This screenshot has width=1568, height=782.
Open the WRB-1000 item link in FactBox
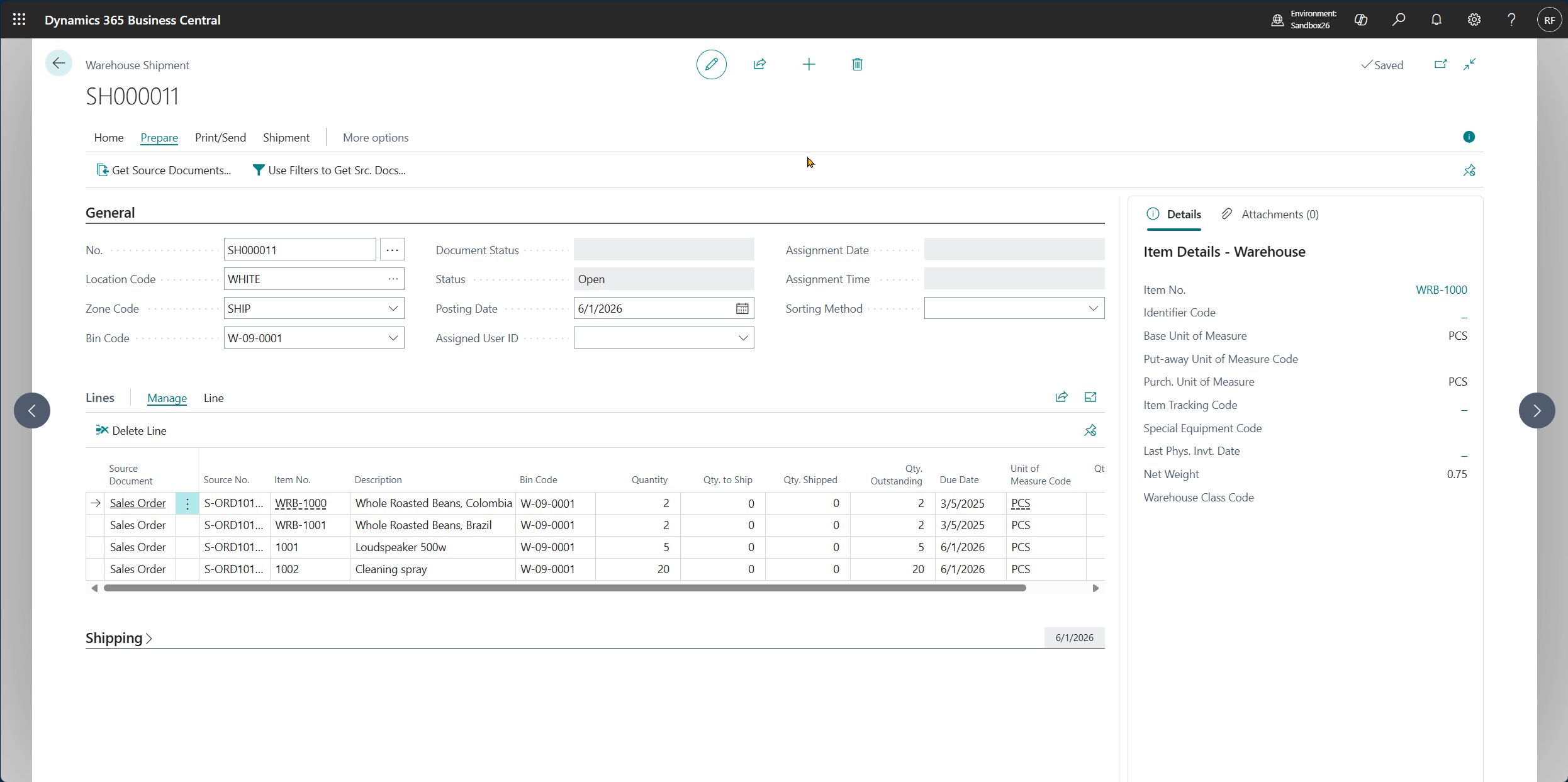click(x=1441, y=289)
